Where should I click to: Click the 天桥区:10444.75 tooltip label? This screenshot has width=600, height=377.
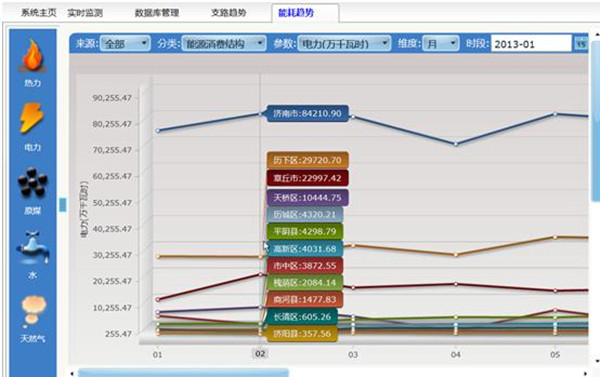click(308, 198)
